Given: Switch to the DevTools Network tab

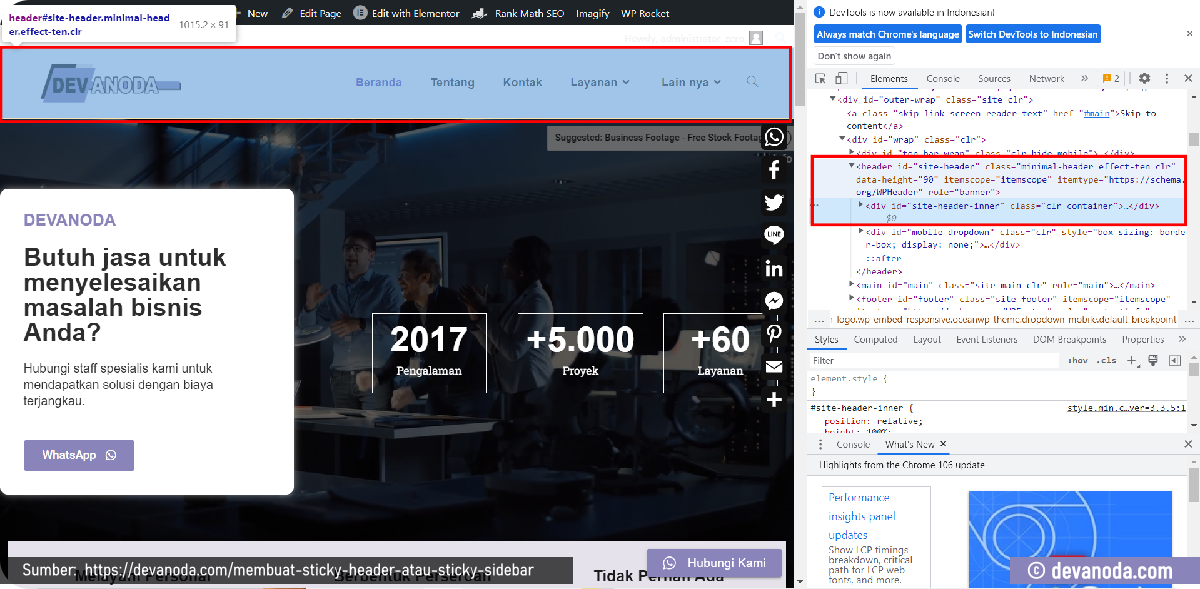Looking at the screenshot, I should [1046, 78].
